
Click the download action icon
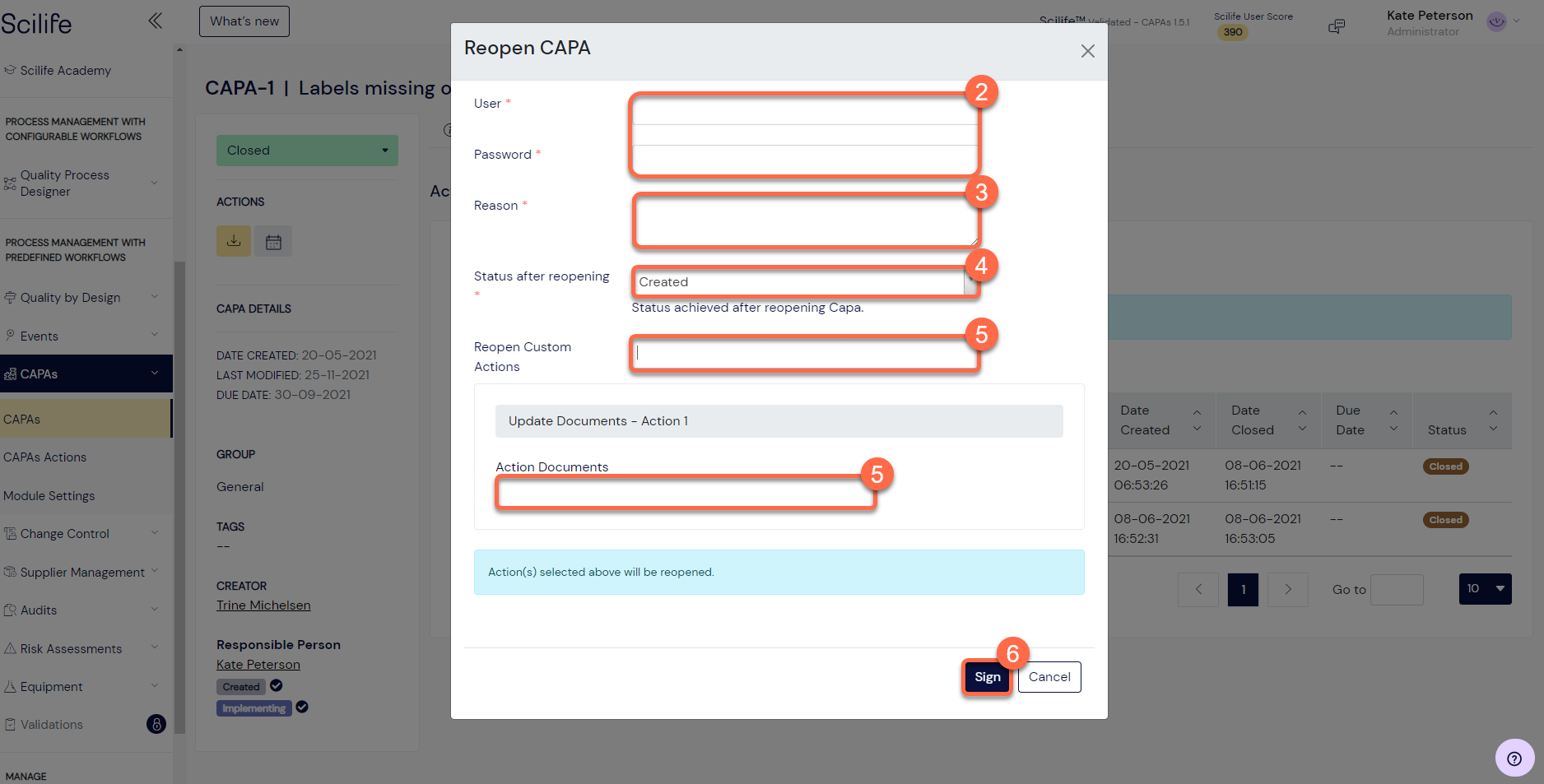coord(234,241)
